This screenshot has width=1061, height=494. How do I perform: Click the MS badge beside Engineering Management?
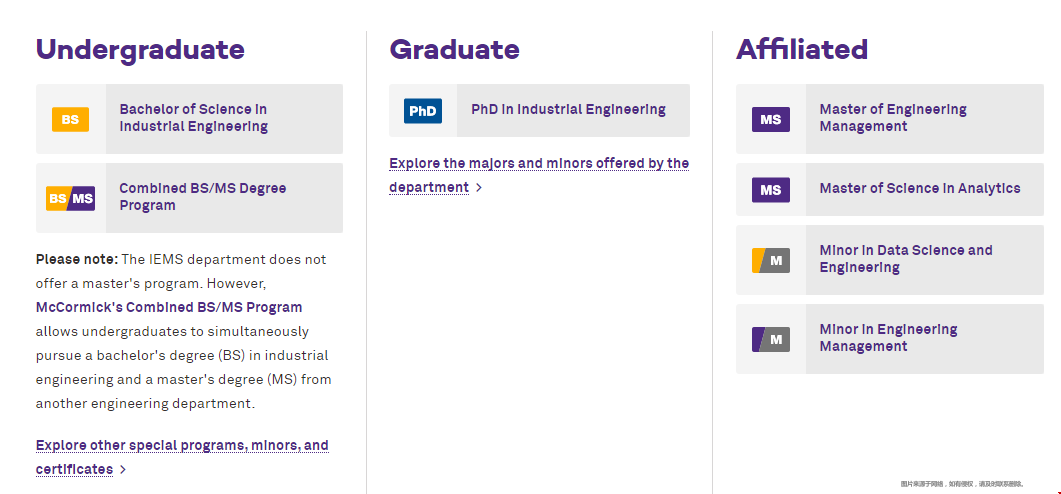771,120
